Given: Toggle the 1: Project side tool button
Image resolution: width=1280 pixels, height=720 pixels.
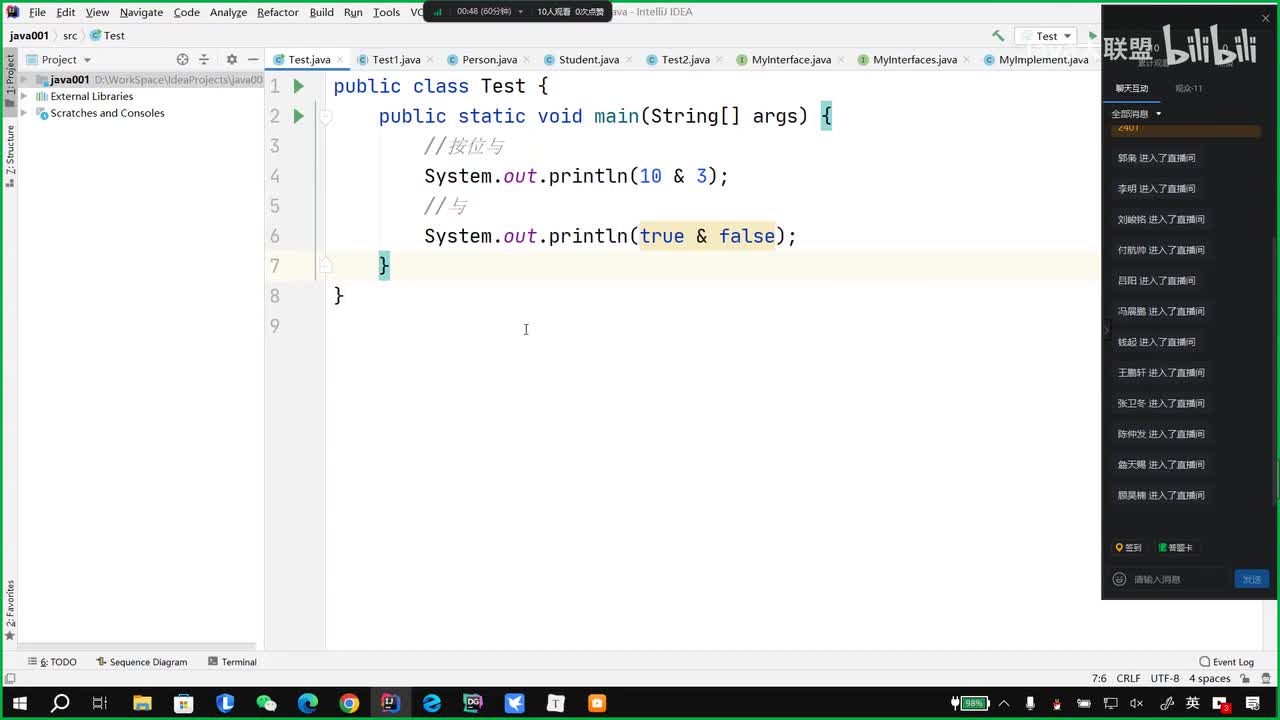Looking at the screenshot, I should 10,75.
